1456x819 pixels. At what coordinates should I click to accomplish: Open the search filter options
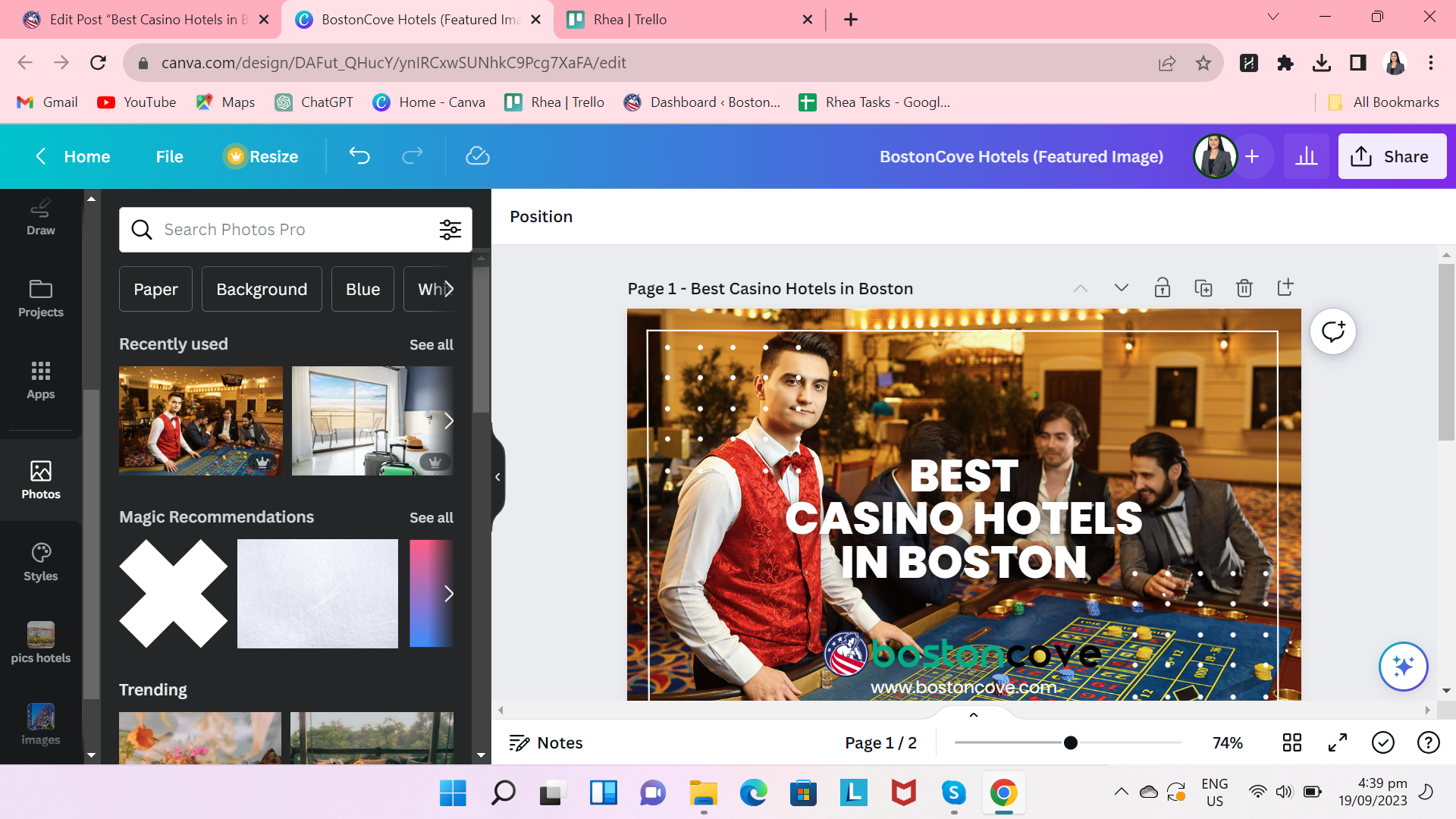tap(450, 230)
